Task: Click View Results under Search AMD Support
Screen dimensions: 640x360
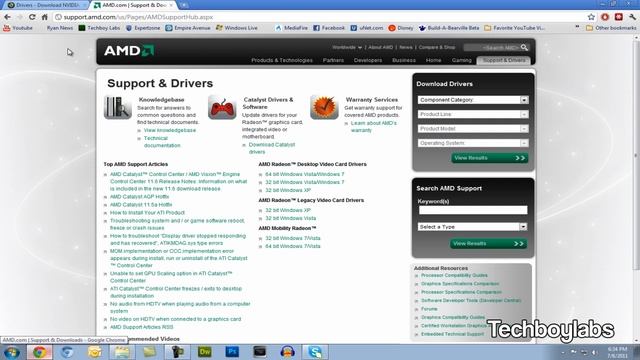Action: pos(489,244)
